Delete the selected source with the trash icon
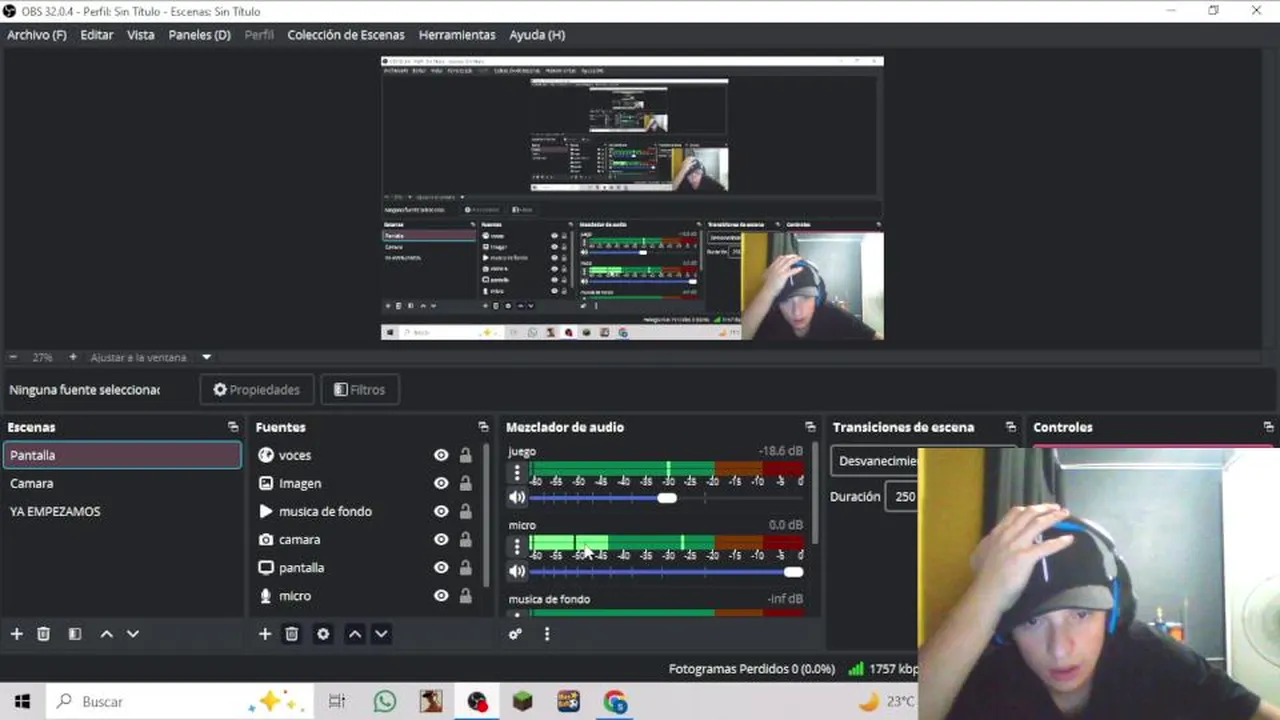 click(292, 634)
